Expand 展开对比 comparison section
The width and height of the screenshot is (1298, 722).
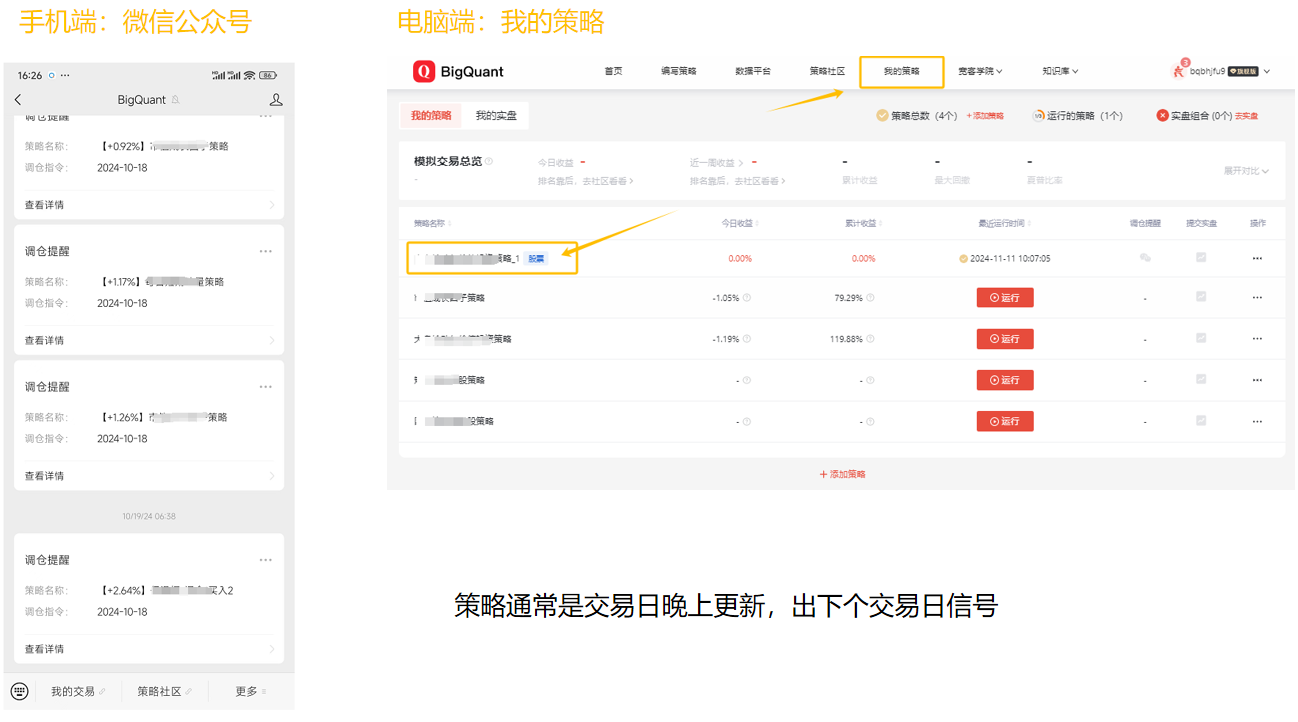(1245, 171)
